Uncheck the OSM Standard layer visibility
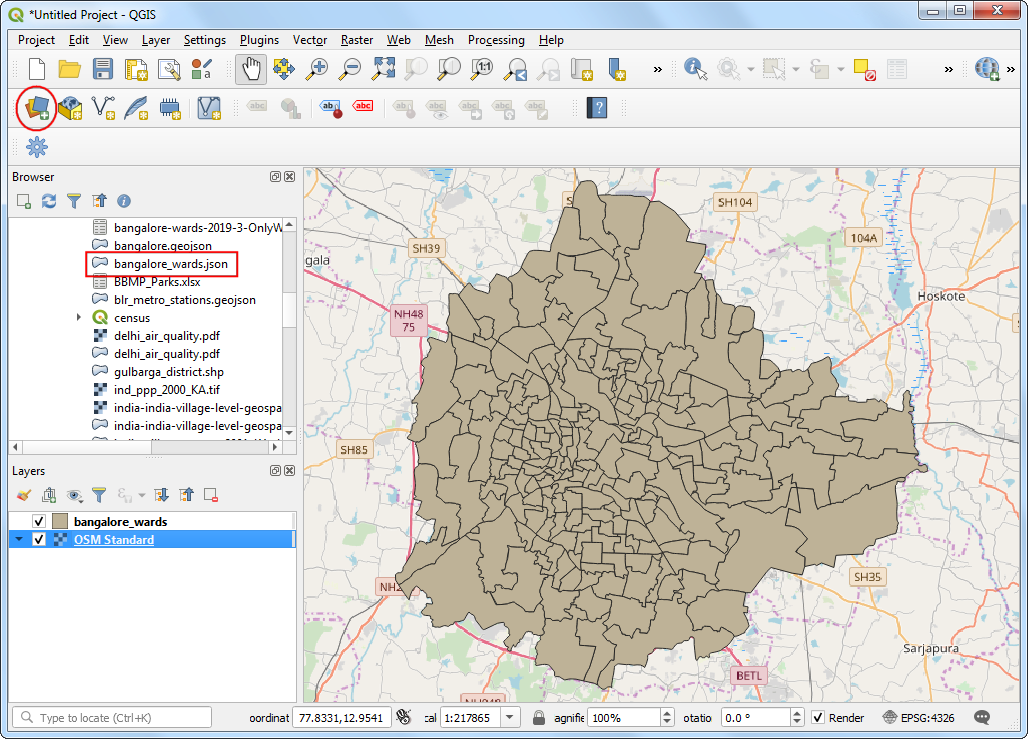This screenshot has height=739, width=1028. (x=40, y=539)
